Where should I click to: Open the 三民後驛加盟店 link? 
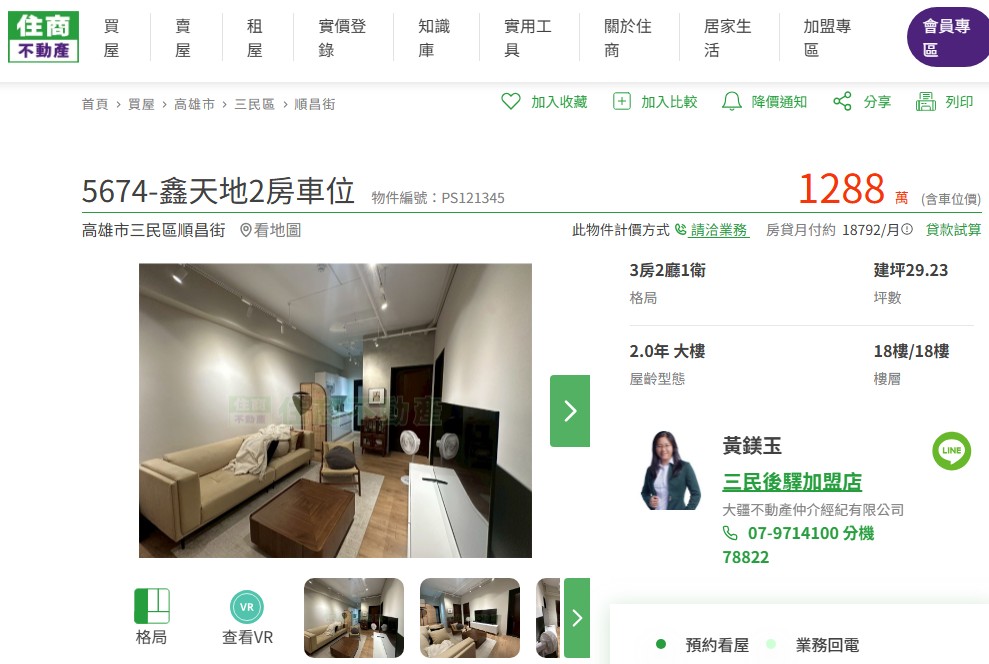(792, 482)
